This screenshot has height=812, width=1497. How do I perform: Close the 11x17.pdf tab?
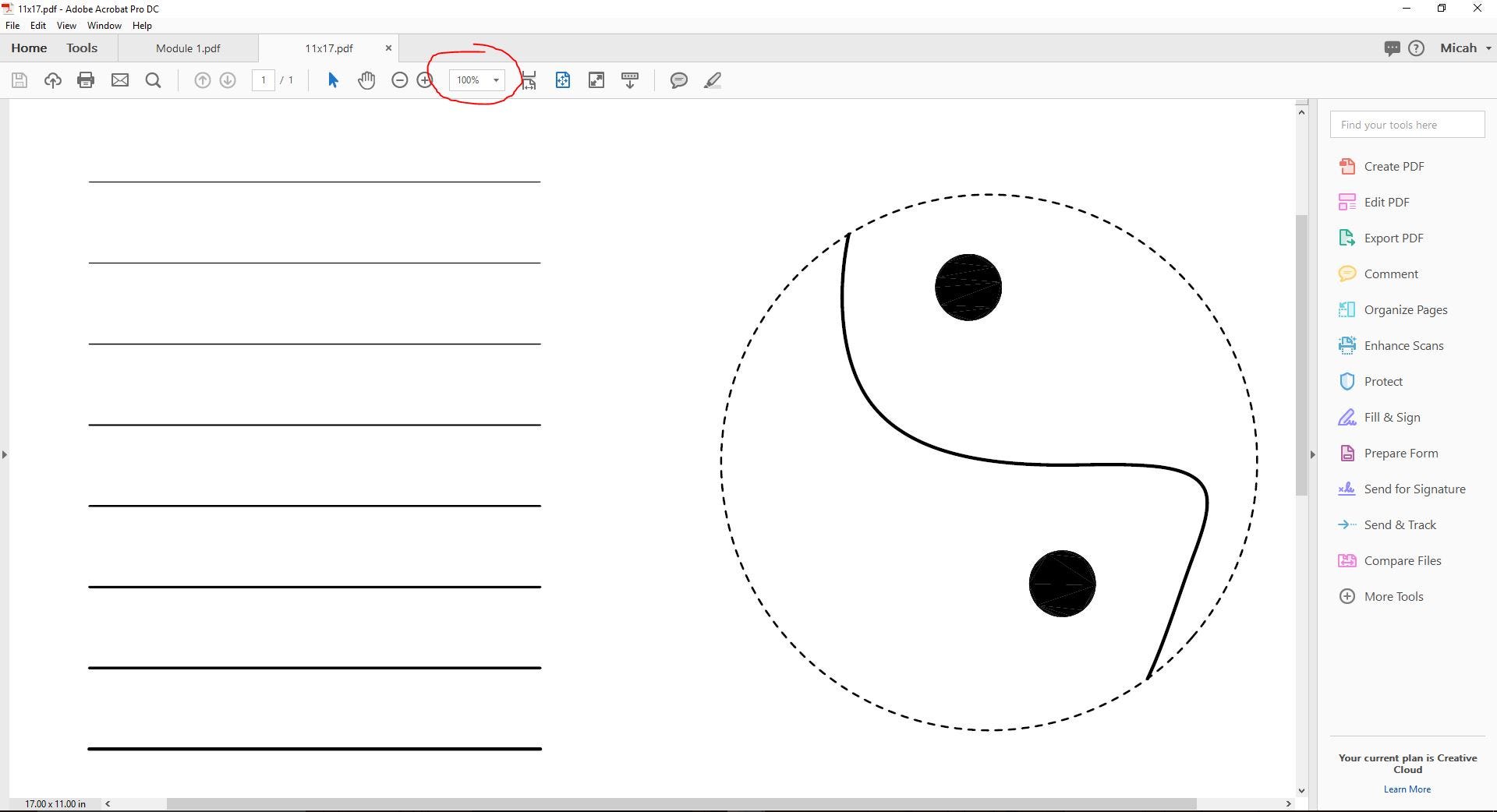coord(388,48)
